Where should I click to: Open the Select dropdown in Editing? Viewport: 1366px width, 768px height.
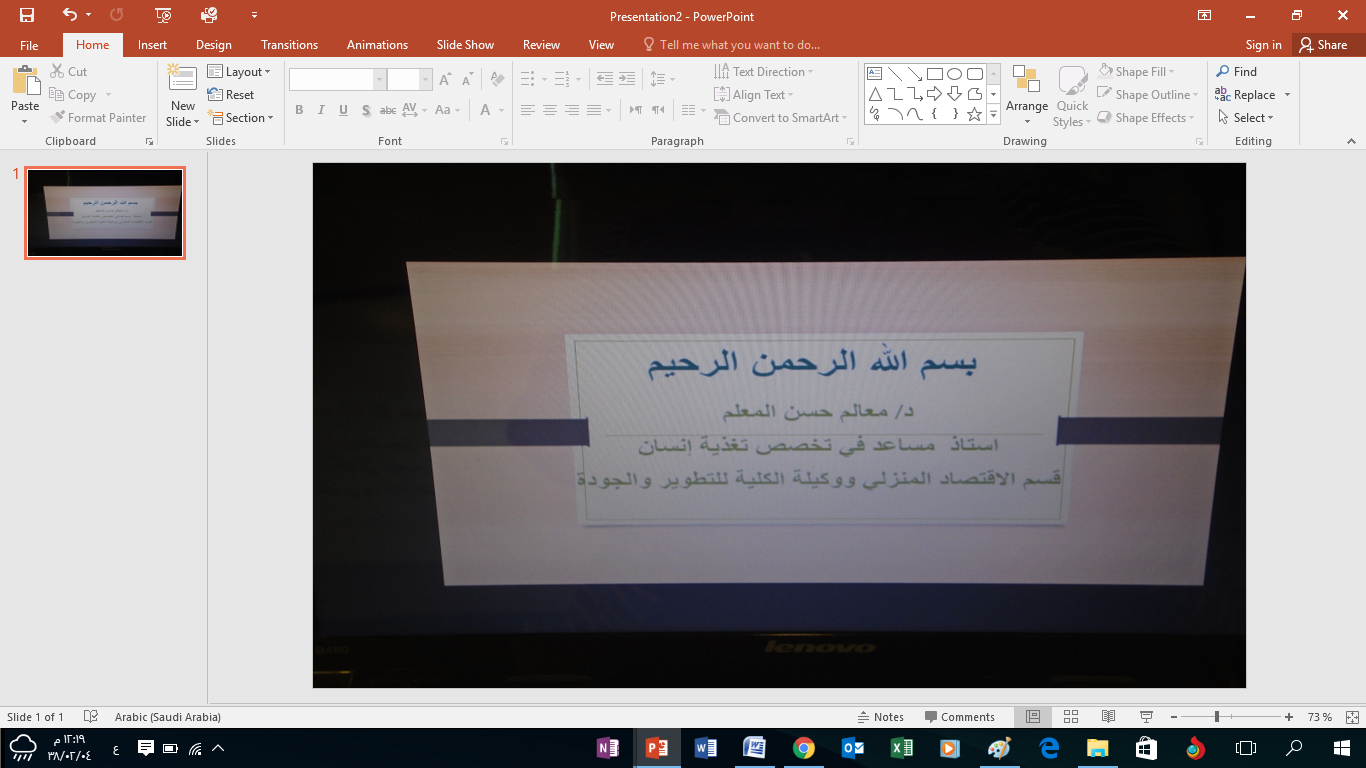[1248, 118]
